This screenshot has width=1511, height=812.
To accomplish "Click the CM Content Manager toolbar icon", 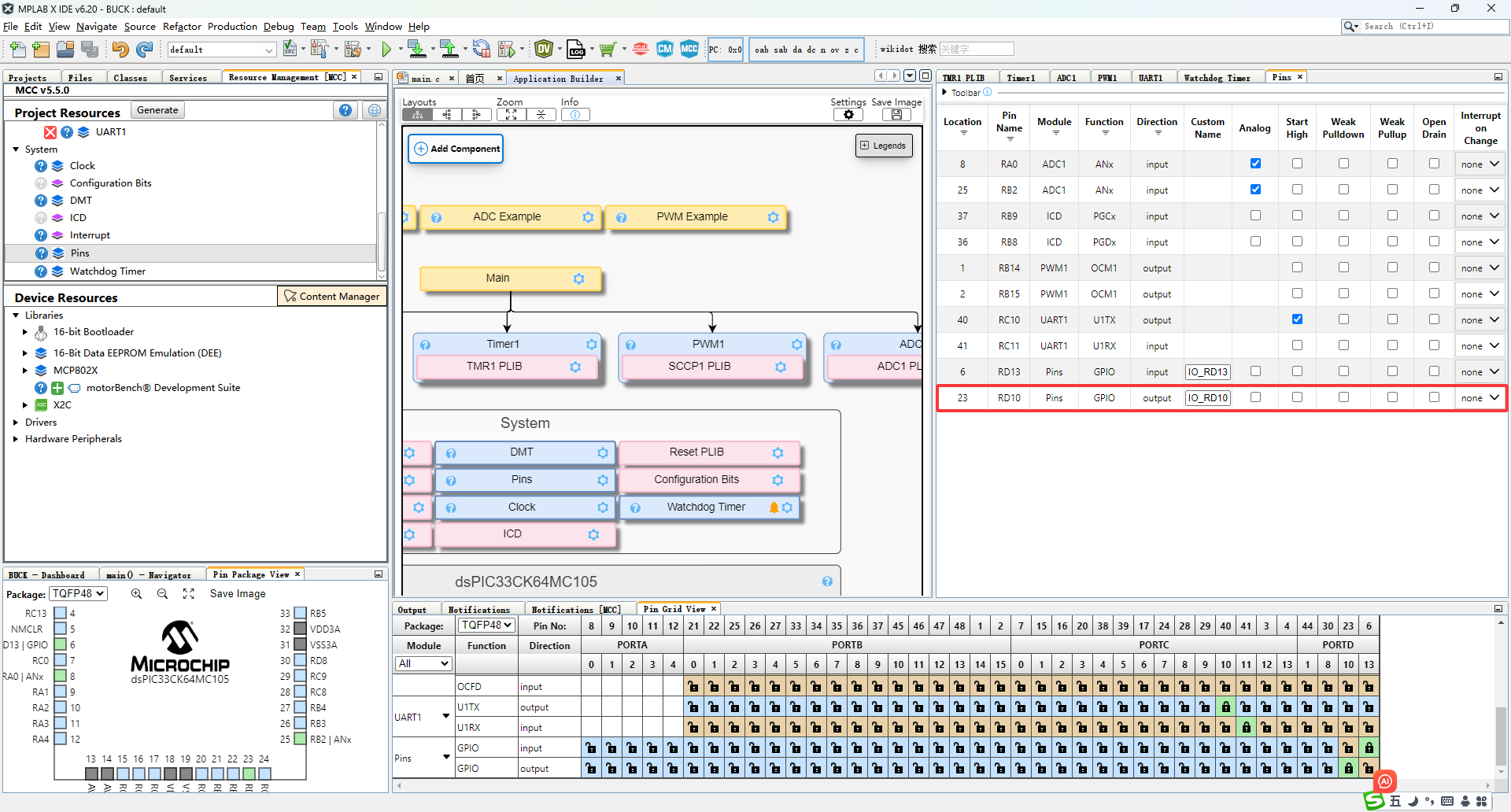I will coord(665,49).
